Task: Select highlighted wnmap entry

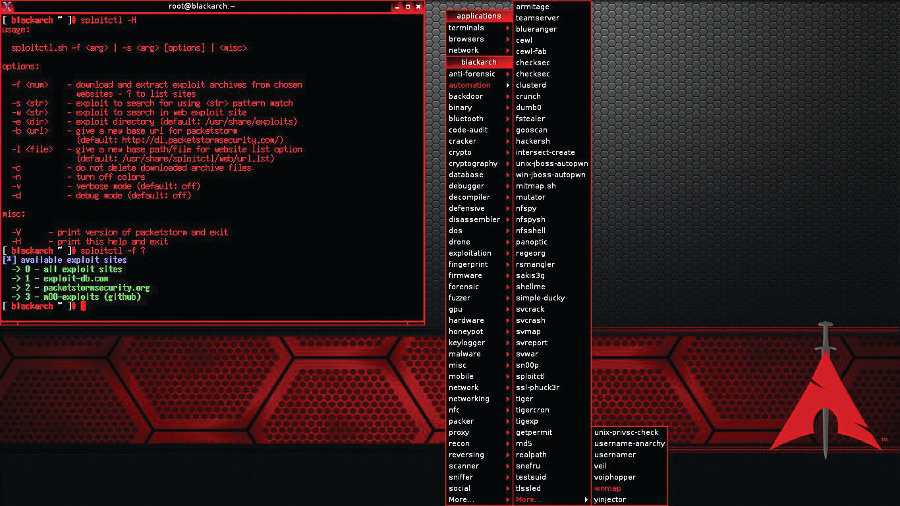Action: pos(608,488)
